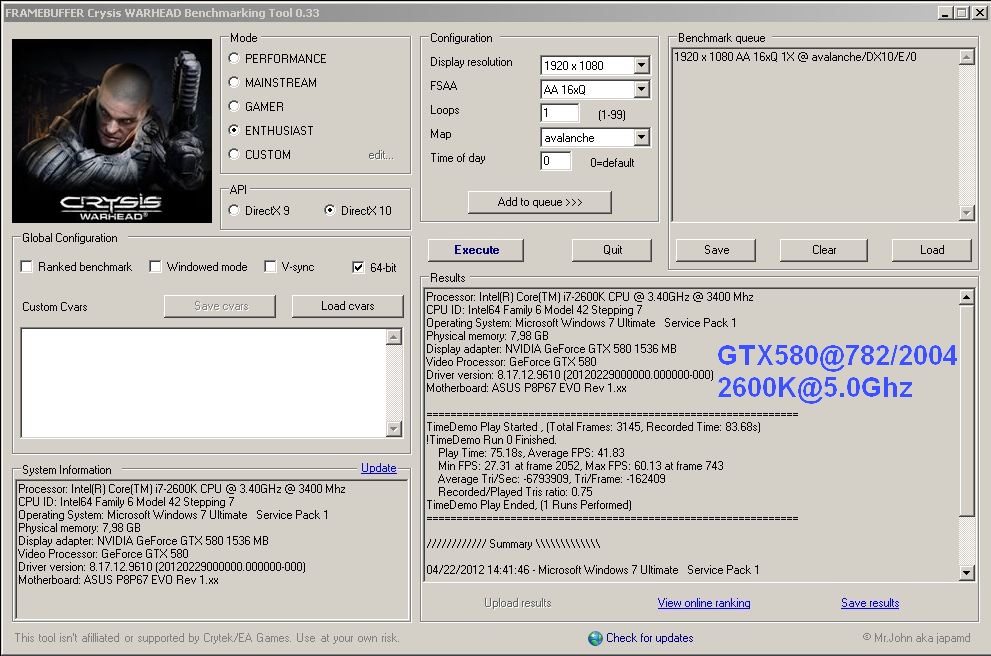
Task: Click the Results panel scroll-up arrow
Action: [x=966, y=297]
